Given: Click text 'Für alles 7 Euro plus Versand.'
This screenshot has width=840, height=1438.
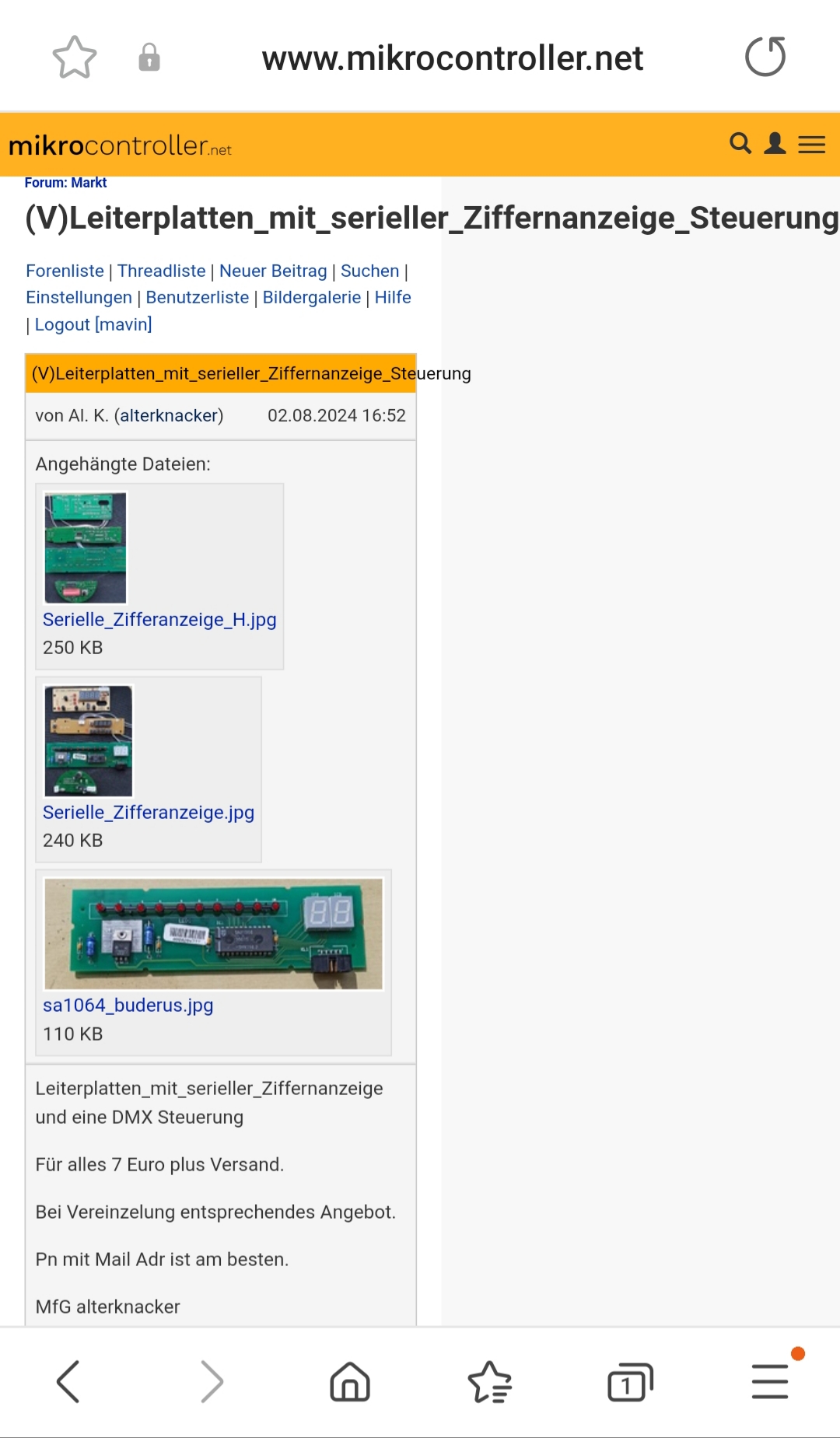Looking at the screenshot, I should (159, 1164).
